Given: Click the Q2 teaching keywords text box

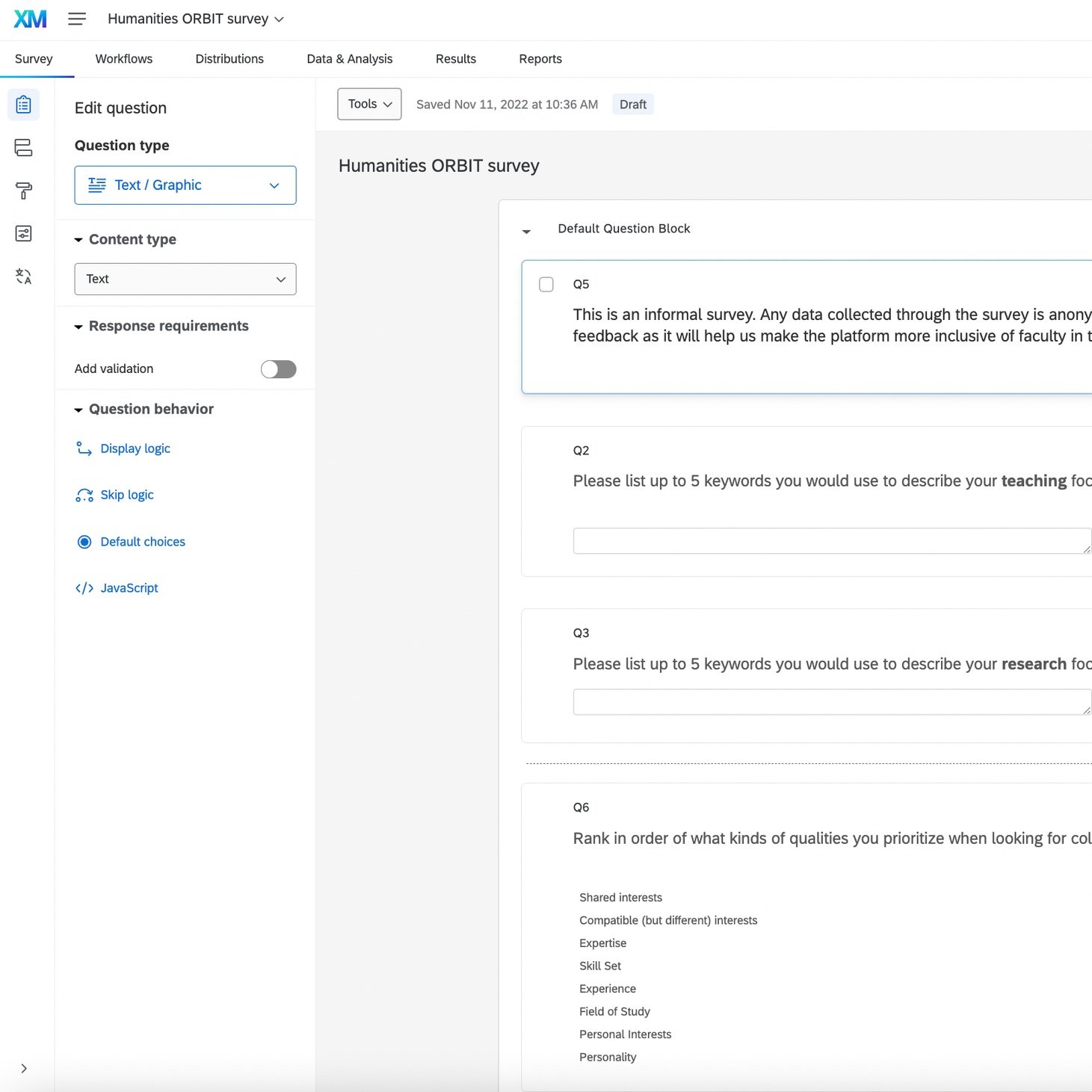Looking at the screenshot, I should coord(833,541).
